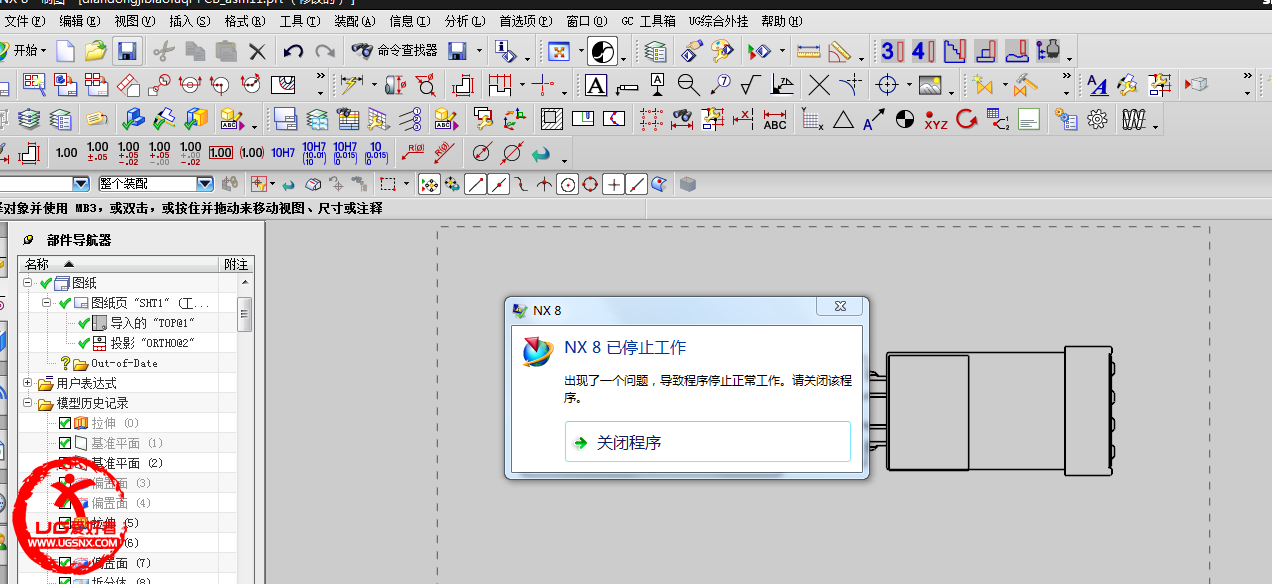Open a file with the folder icon
Image resolution: width=1272 pixels, height=584 pixels.
[95, 50]
